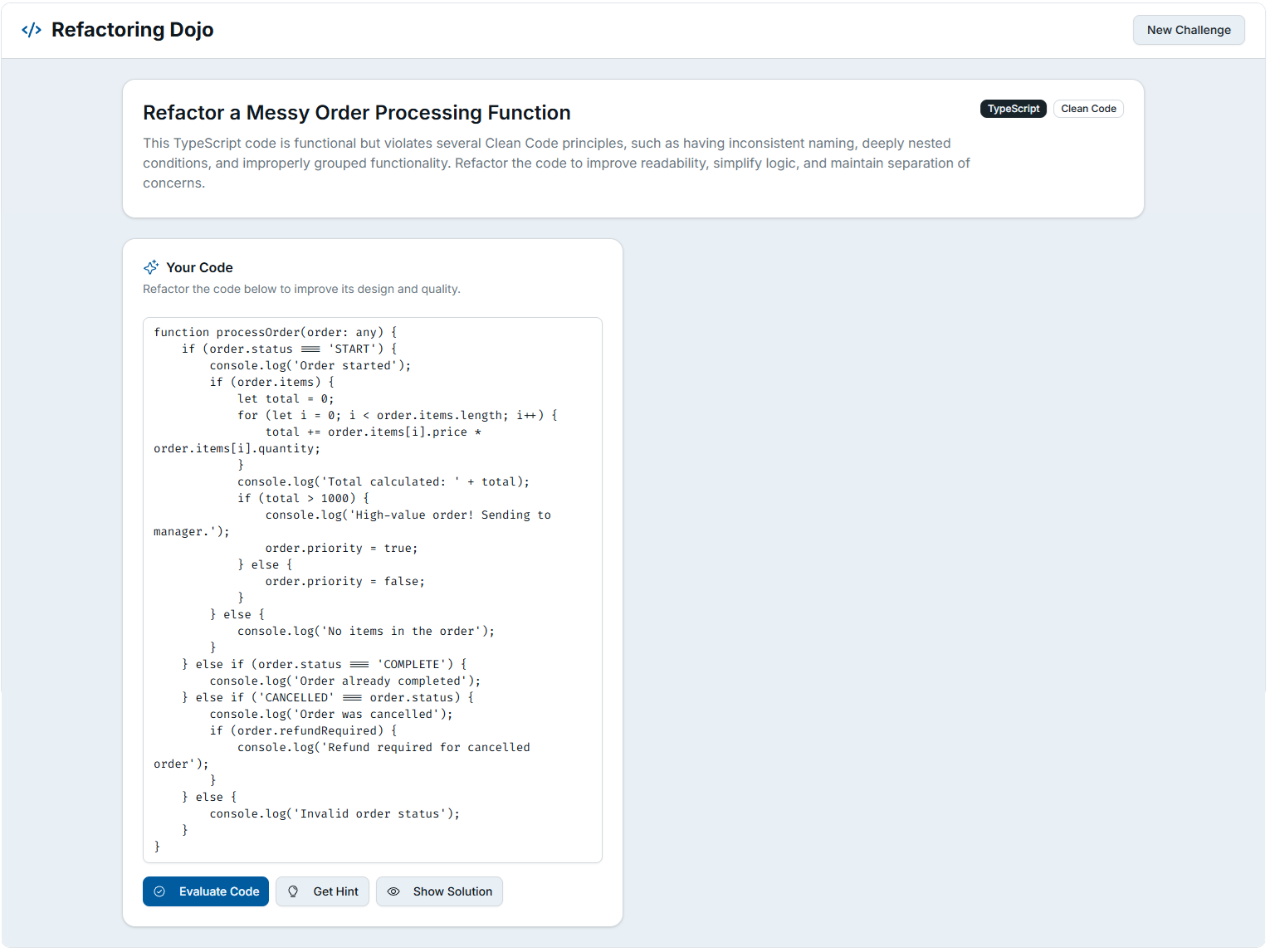
Task: Click the 'Order already completed' code line
Action: [345, 681]
